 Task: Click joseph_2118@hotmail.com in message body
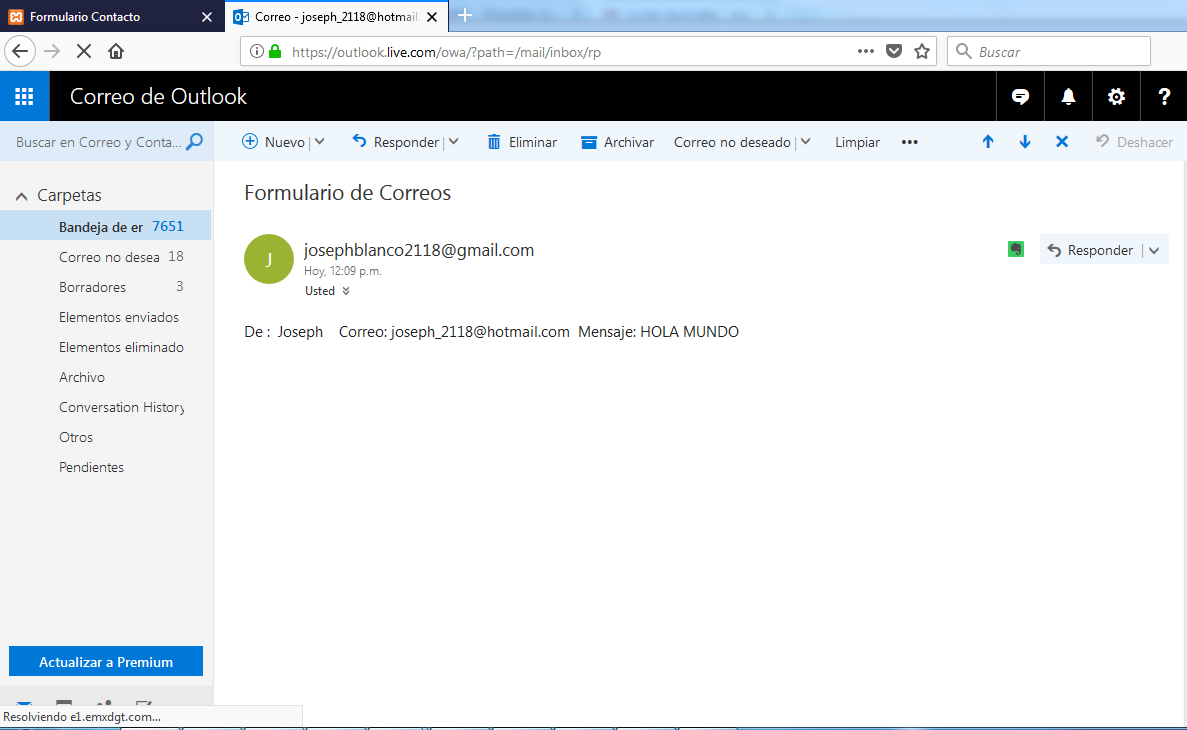tap(480, 332)
